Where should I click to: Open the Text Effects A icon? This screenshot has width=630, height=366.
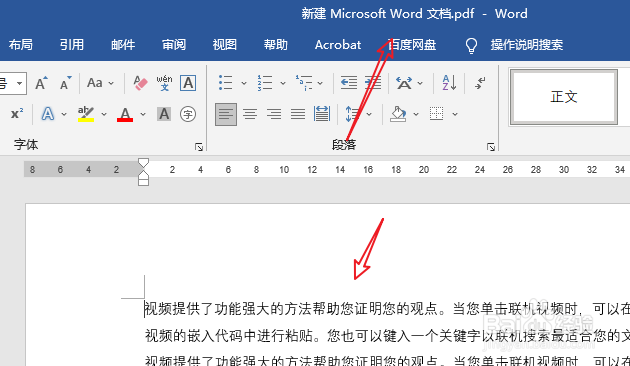(x=48, y=114)
